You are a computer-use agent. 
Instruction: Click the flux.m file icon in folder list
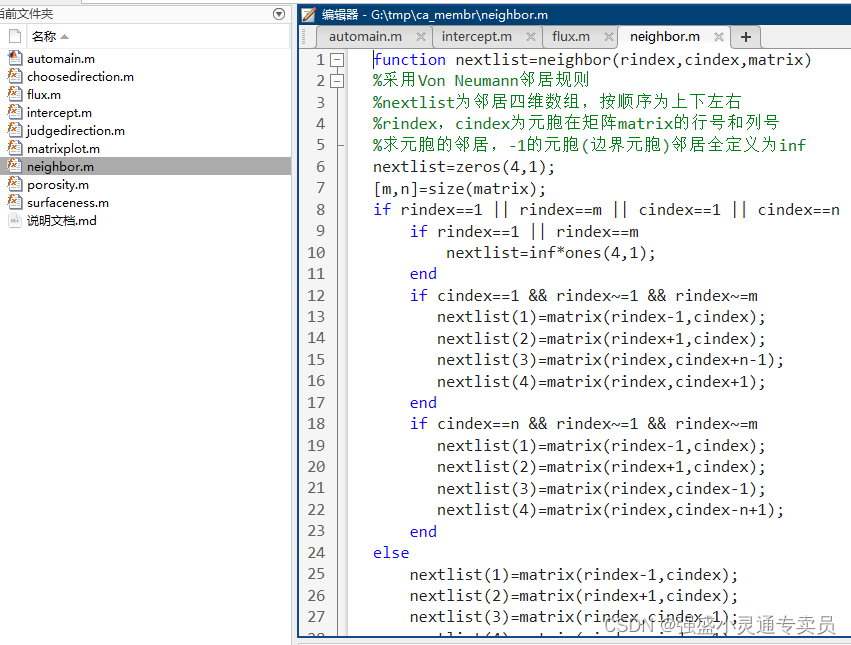click(x=15, y=93)
